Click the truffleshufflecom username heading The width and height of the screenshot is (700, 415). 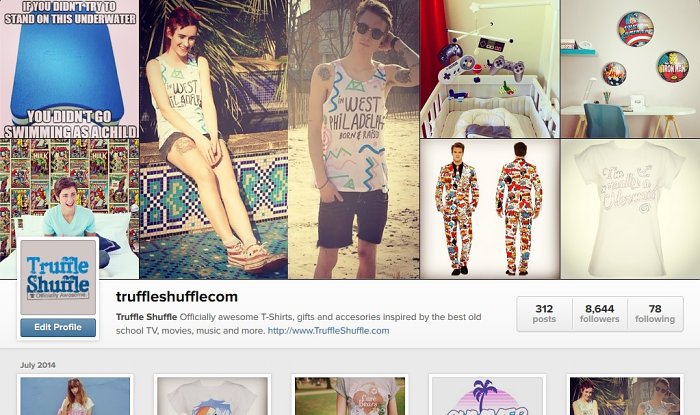[177, 297]
